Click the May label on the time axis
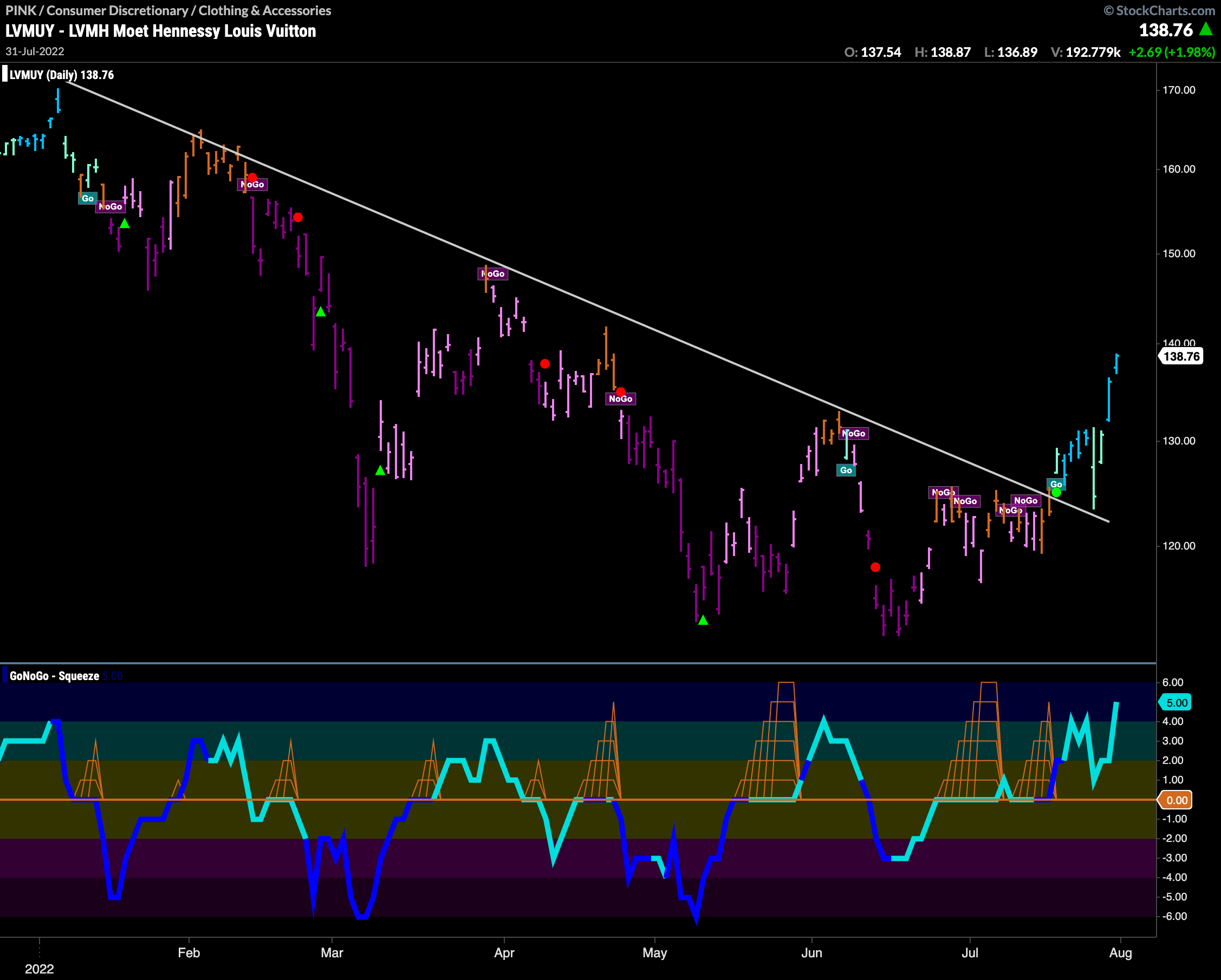Image resolution: width=1221 pixels, height=980 pixels. tap(655, 953)
